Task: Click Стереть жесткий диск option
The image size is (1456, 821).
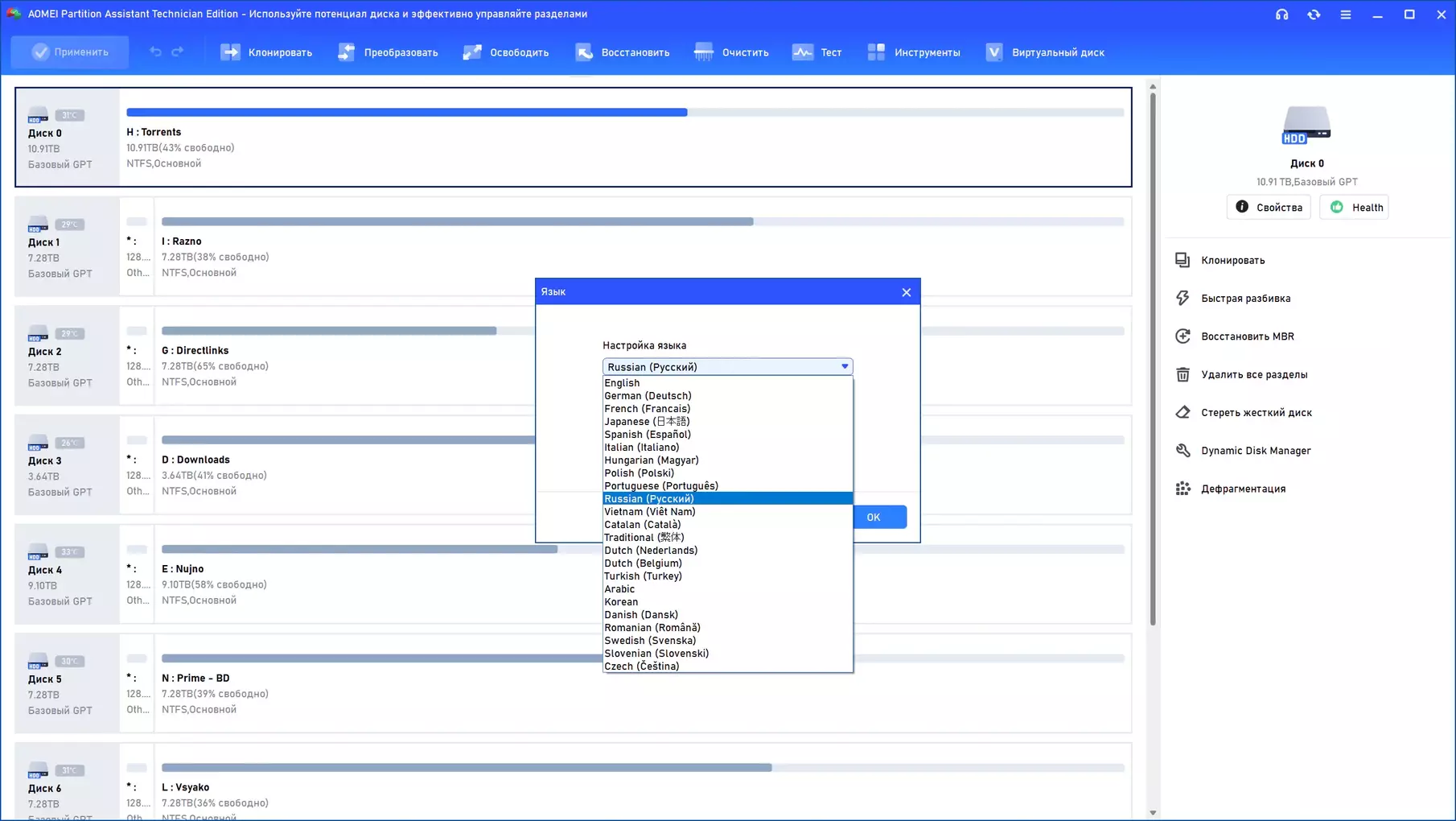Action: [1244, 412]
